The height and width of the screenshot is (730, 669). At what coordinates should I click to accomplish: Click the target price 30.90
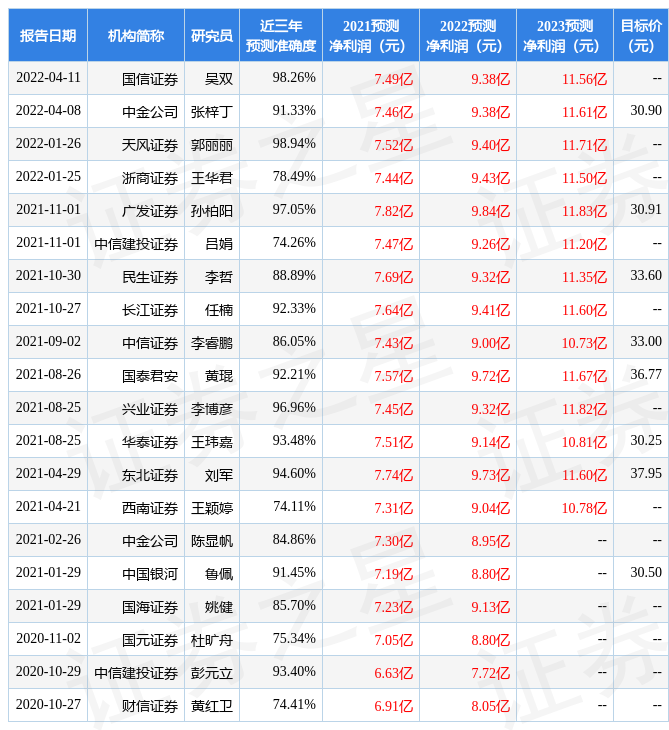[646, 111]
